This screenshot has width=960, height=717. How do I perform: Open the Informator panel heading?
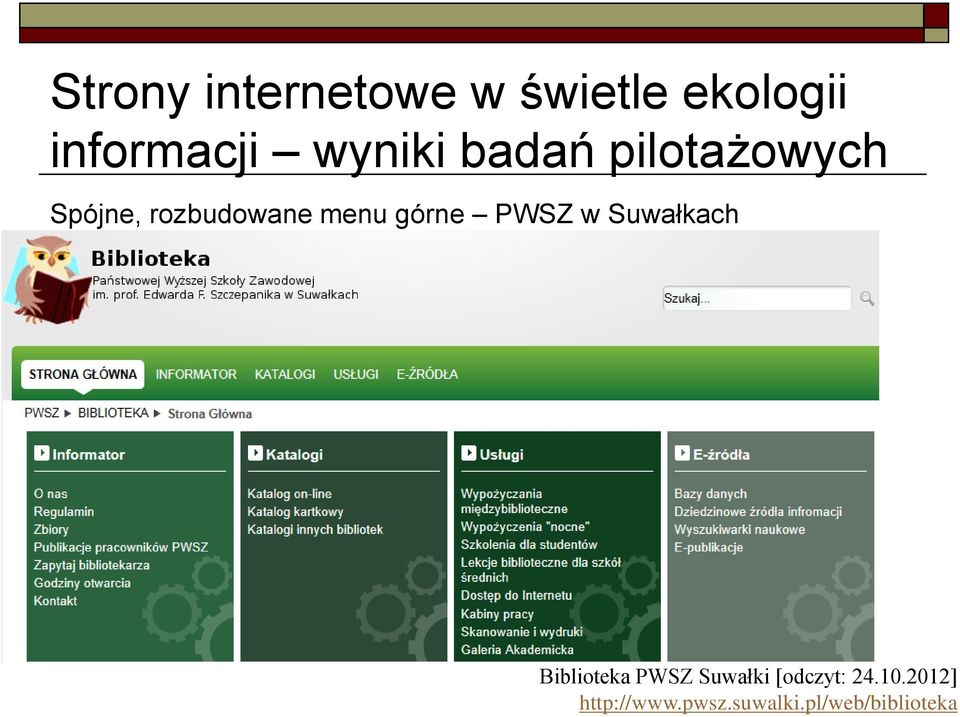[88, 454]
